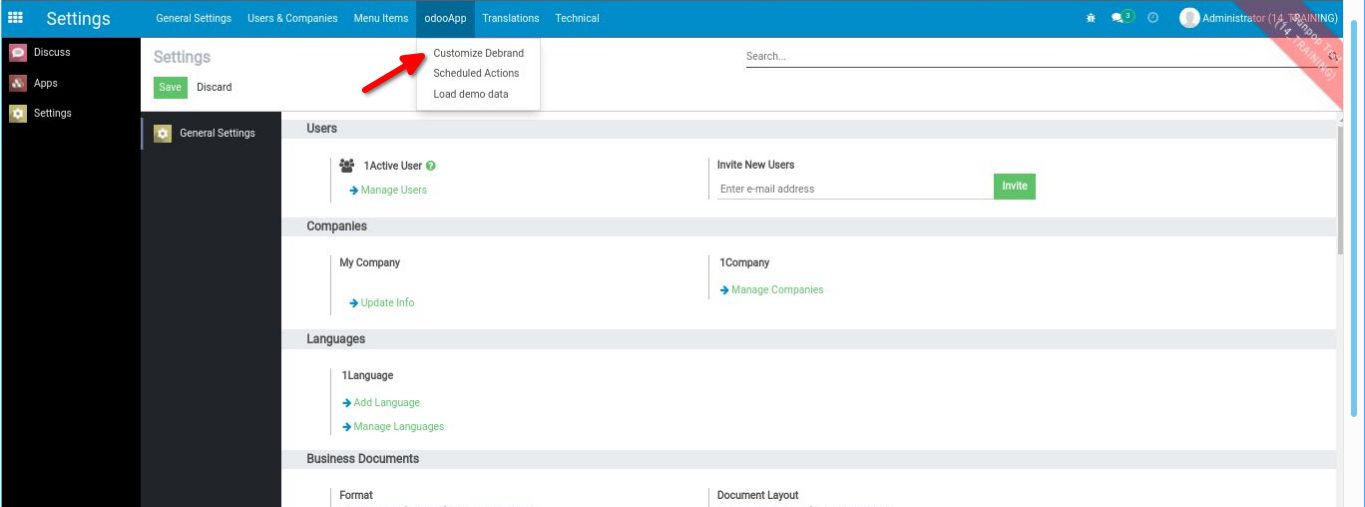Expand the Technical menu
This screenshot has width=1365, height=507.
[x=577, y=18]
